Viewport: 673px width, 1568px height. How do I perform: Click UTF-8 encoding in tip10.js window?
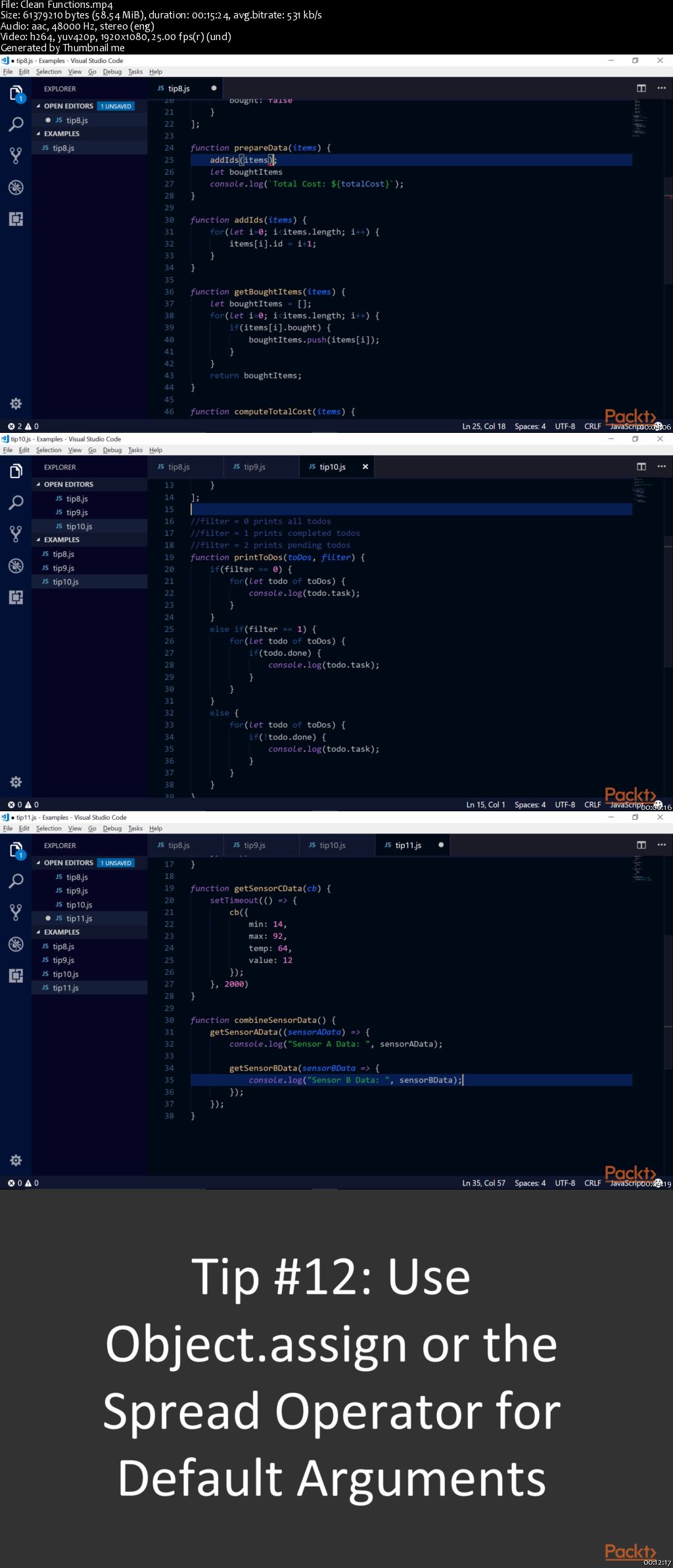[x=565, y=805]
